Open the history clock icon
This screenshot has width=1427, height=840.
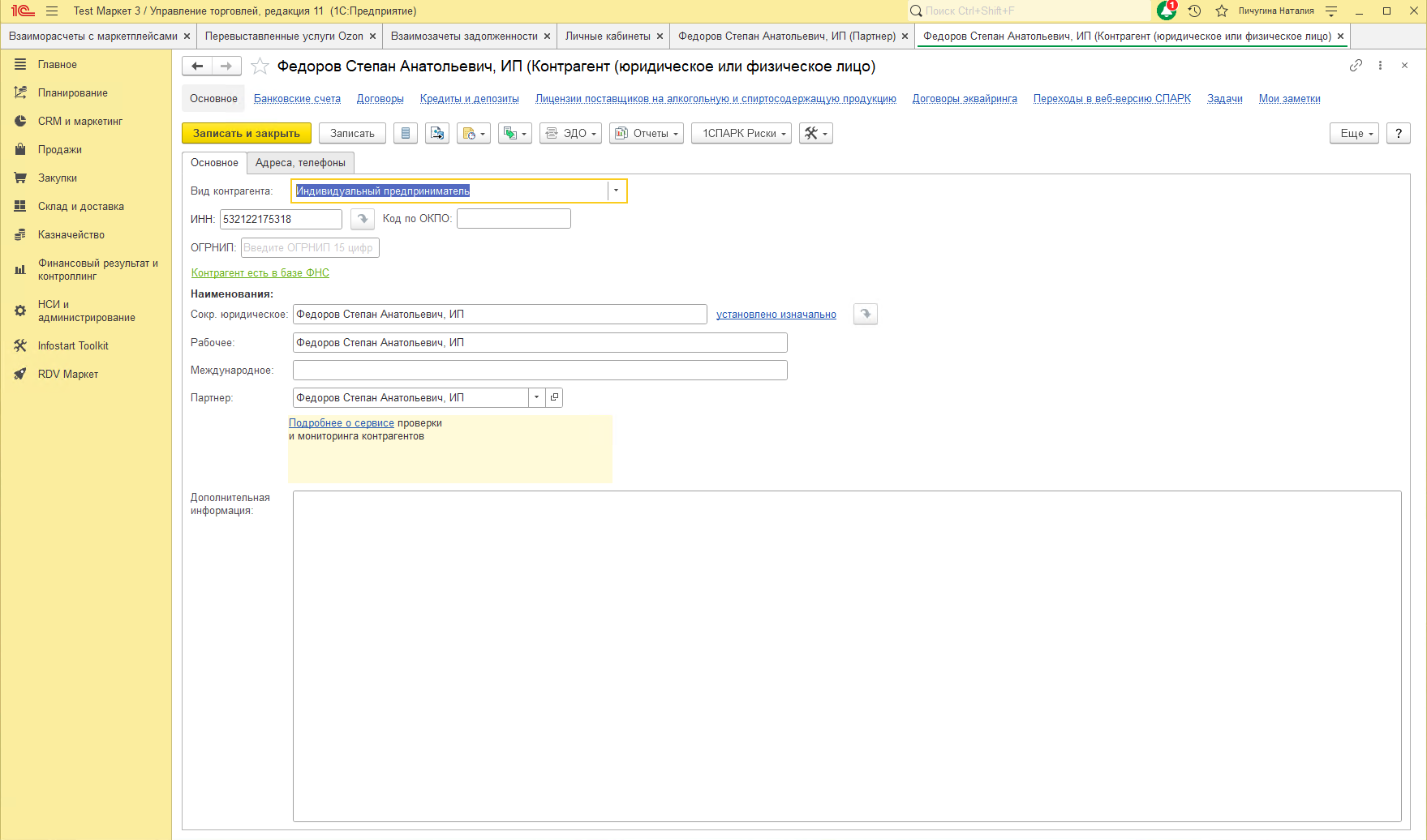pos(1194,11)
